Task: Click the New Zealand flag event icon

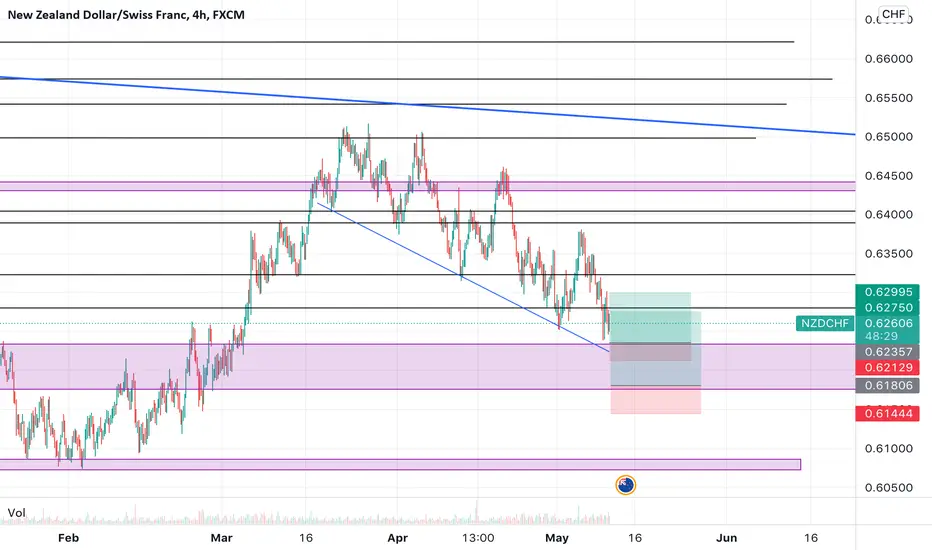Action: coord(625,485)
